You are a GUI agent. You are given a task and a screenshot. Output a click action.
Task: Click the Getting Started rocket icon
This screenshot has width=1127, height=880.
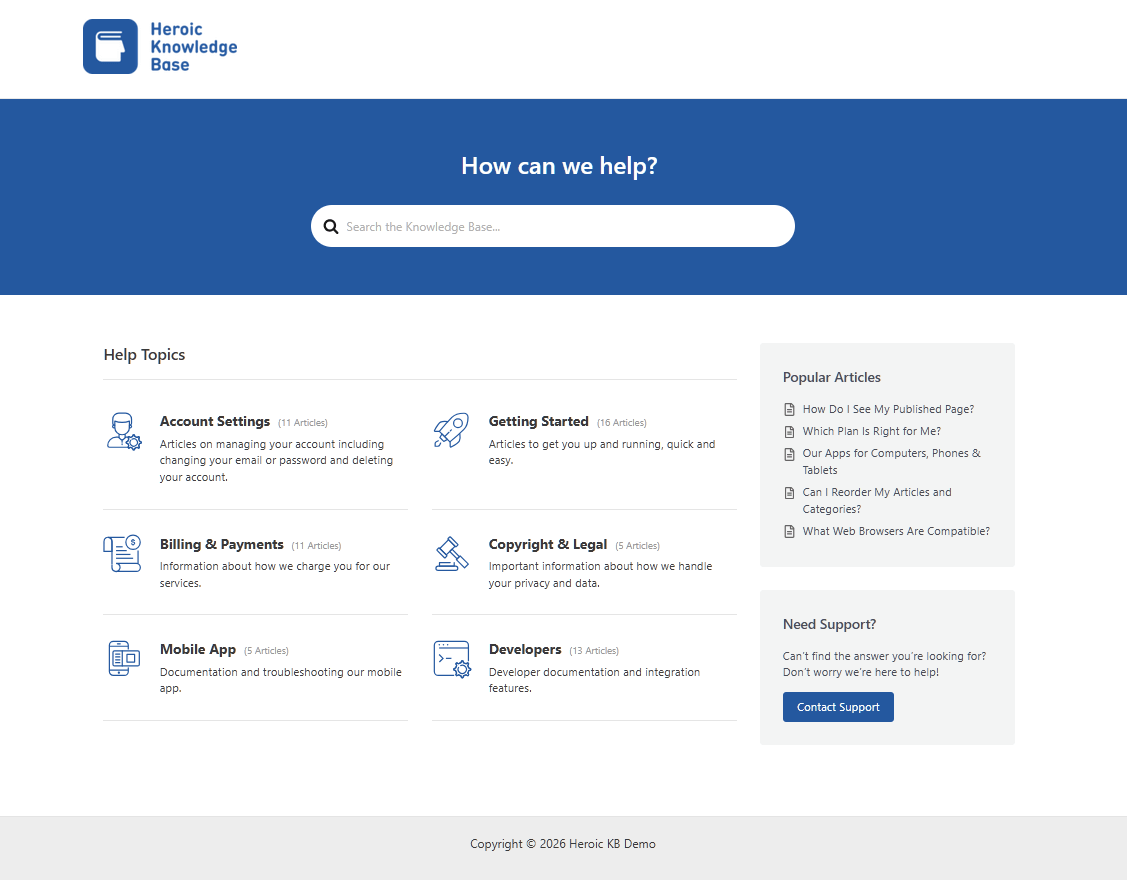click(451, 431)
